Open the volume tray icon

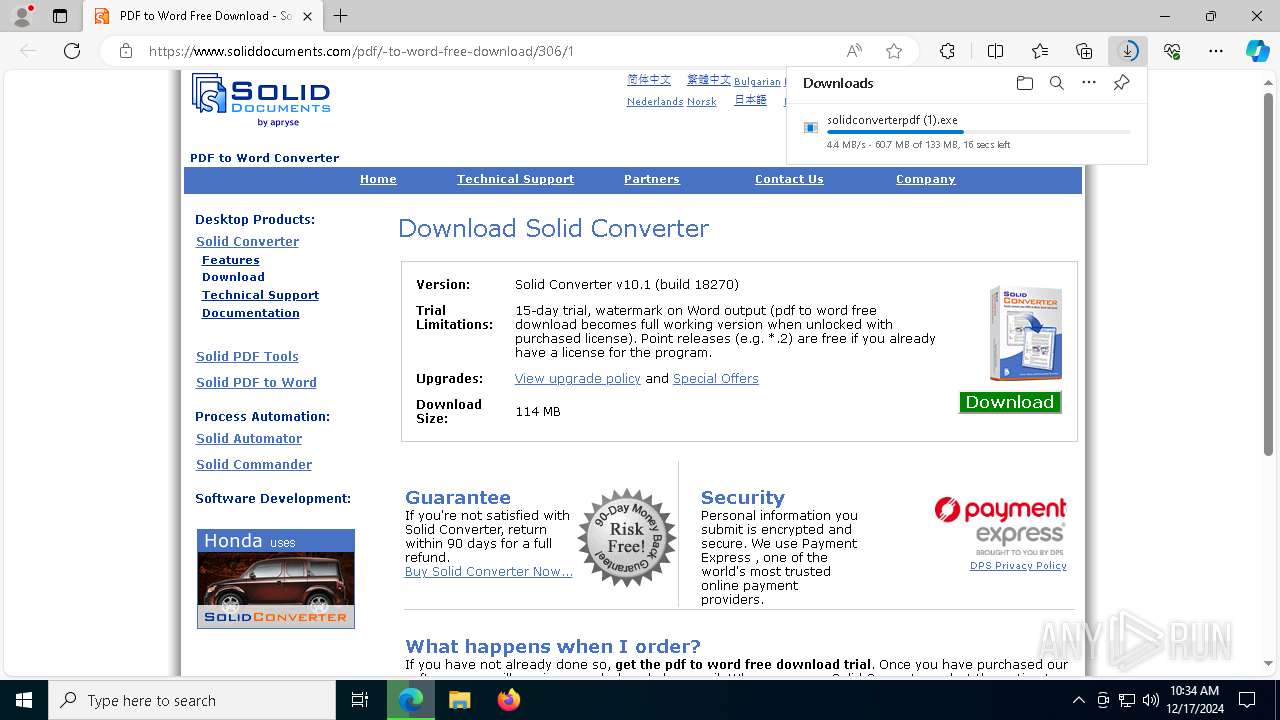[x=1151, y=700]
